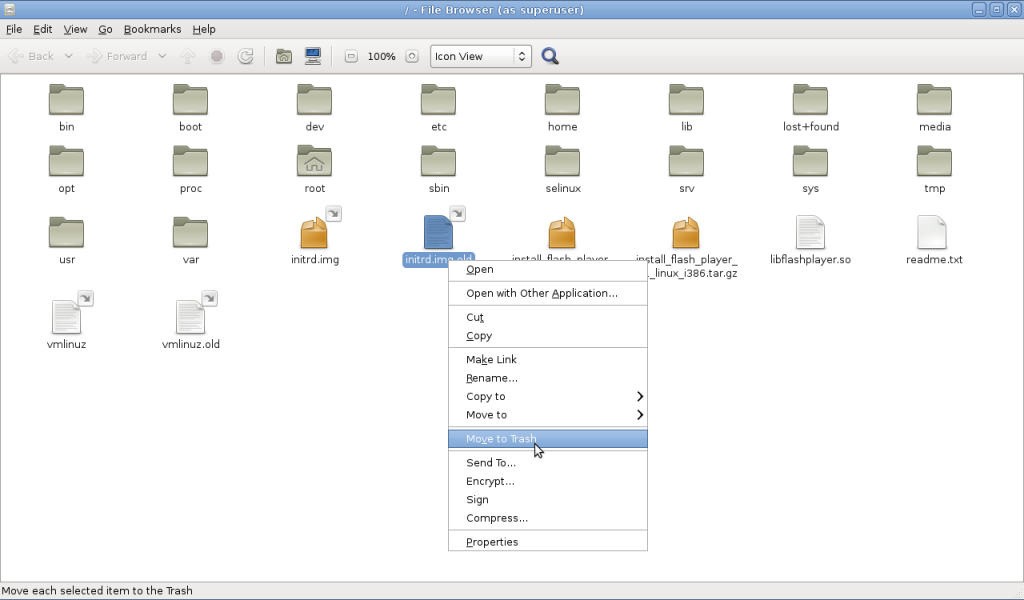Open the File menu
The width and height of the screenshot is (1024, 600).
[x=14, y=29]
